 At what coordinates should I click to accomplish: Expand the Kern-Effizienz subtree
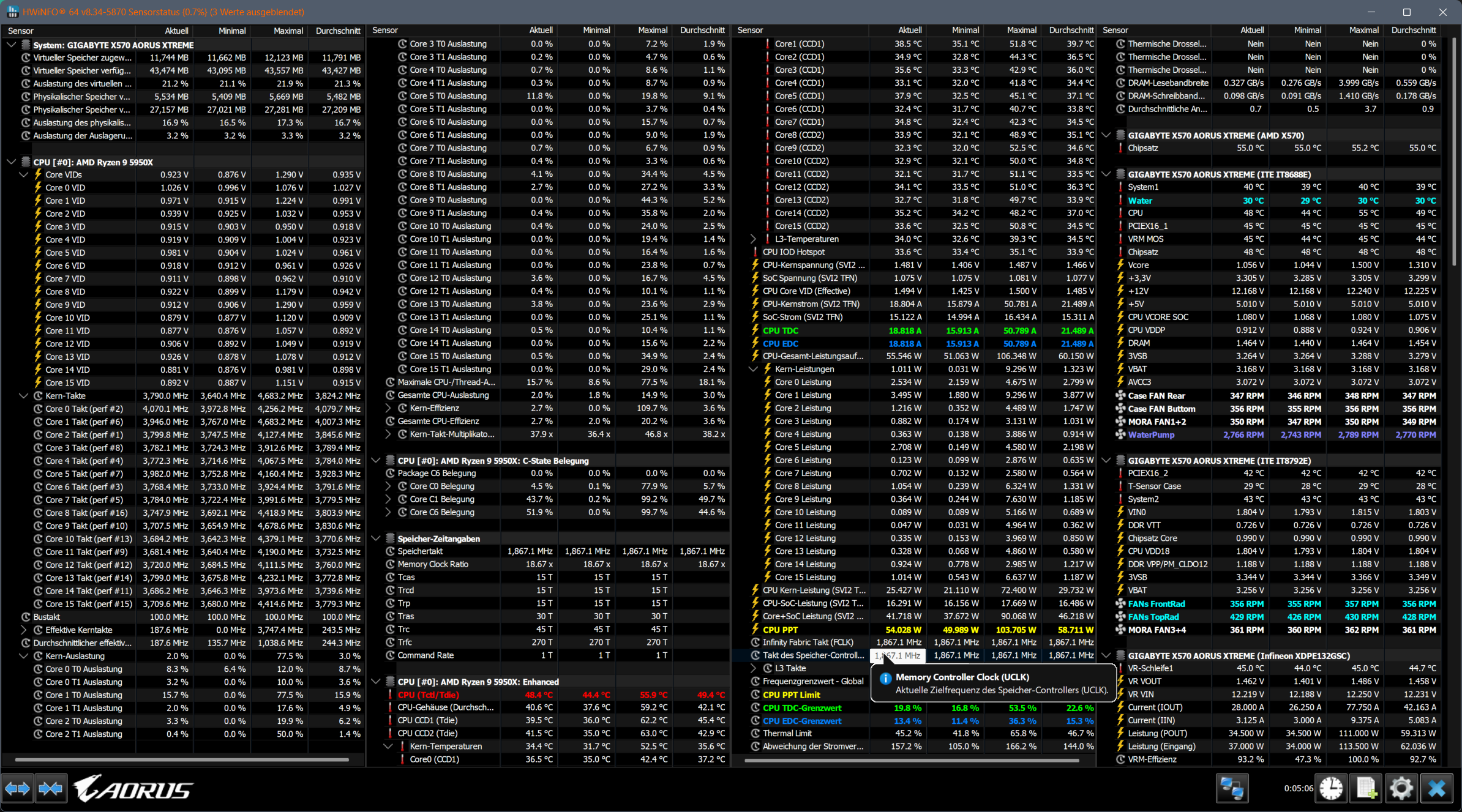click(x=388, y=408)
